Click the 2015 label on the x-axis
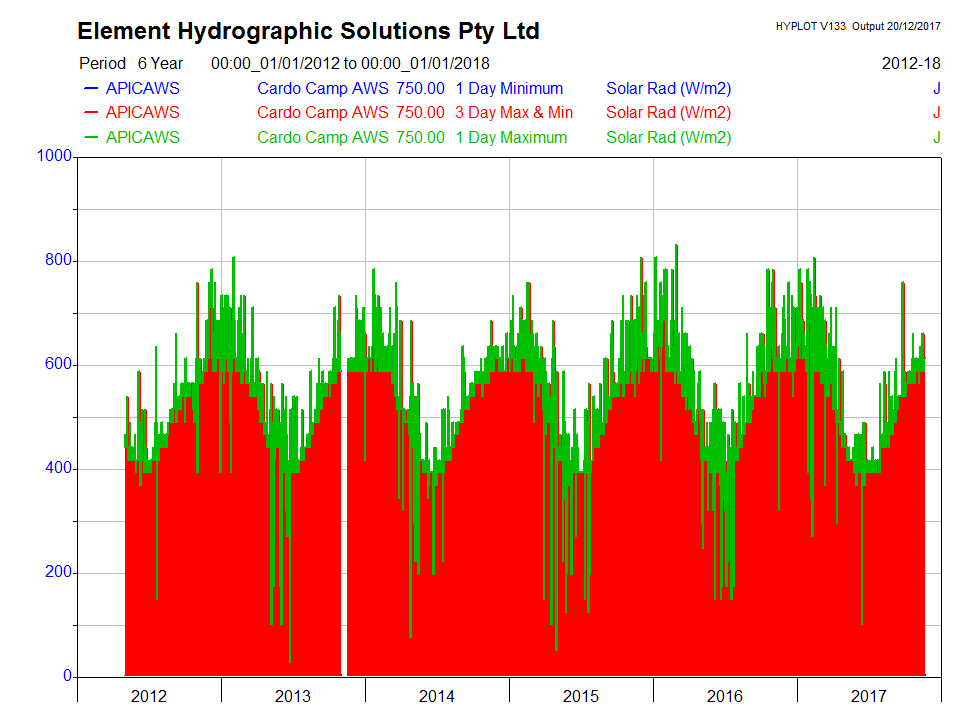 coord(581,697)
